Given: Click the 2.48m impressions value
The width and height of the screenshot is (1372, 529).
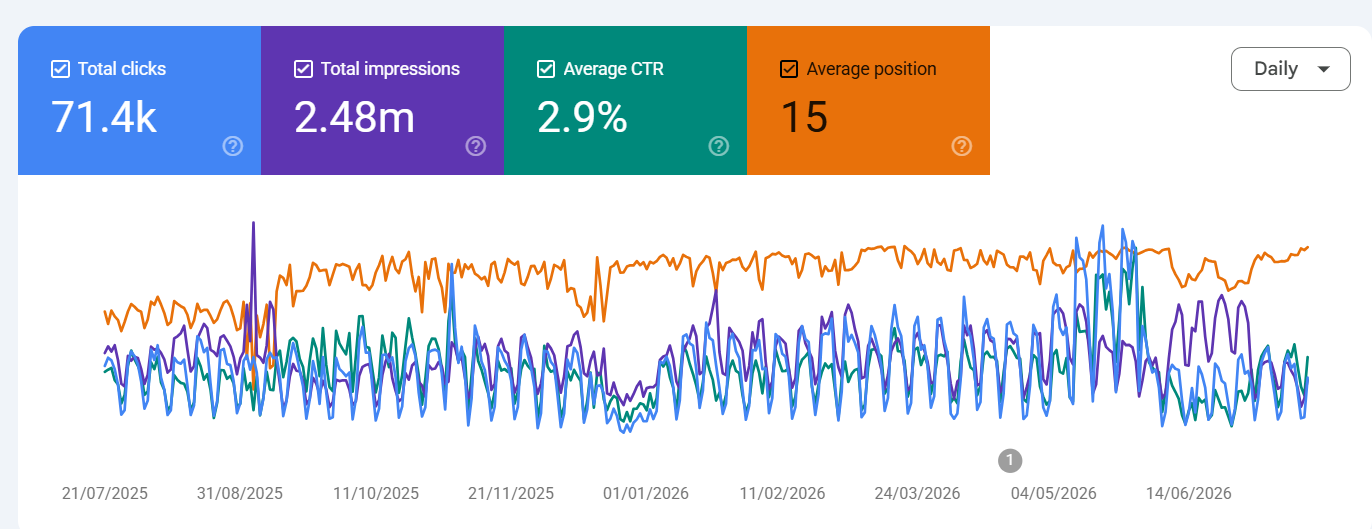Looking at the screenshot, I should pyautogui.click(x=354, y=118).
